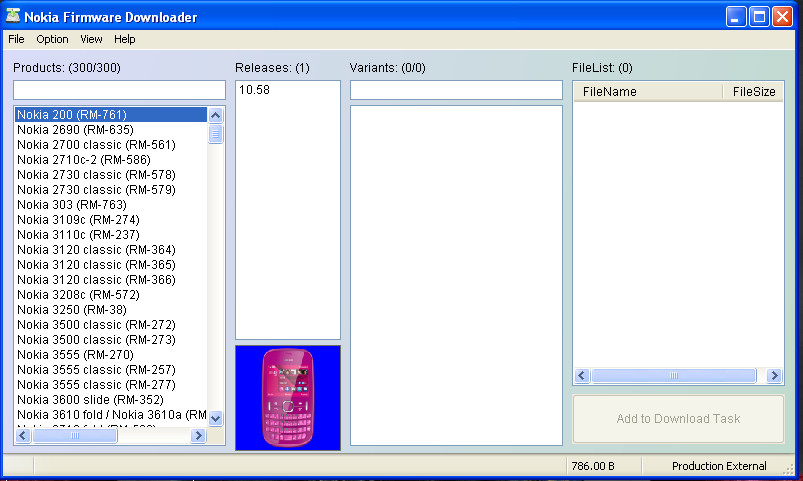
Task: Sort by FileSize column header
Action: pyautogui.click(x=753, y=92)
